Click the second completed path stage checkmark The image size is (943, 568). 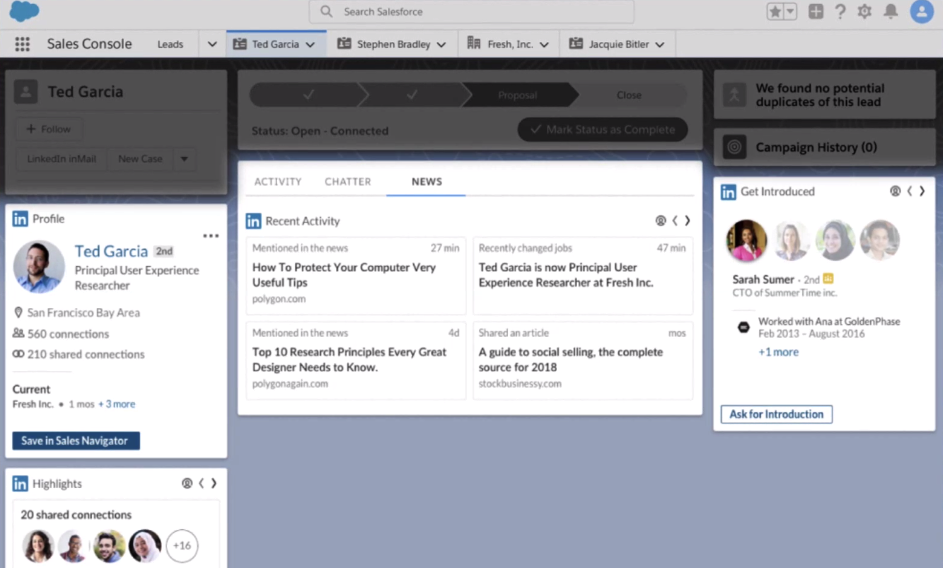(412, 95)
